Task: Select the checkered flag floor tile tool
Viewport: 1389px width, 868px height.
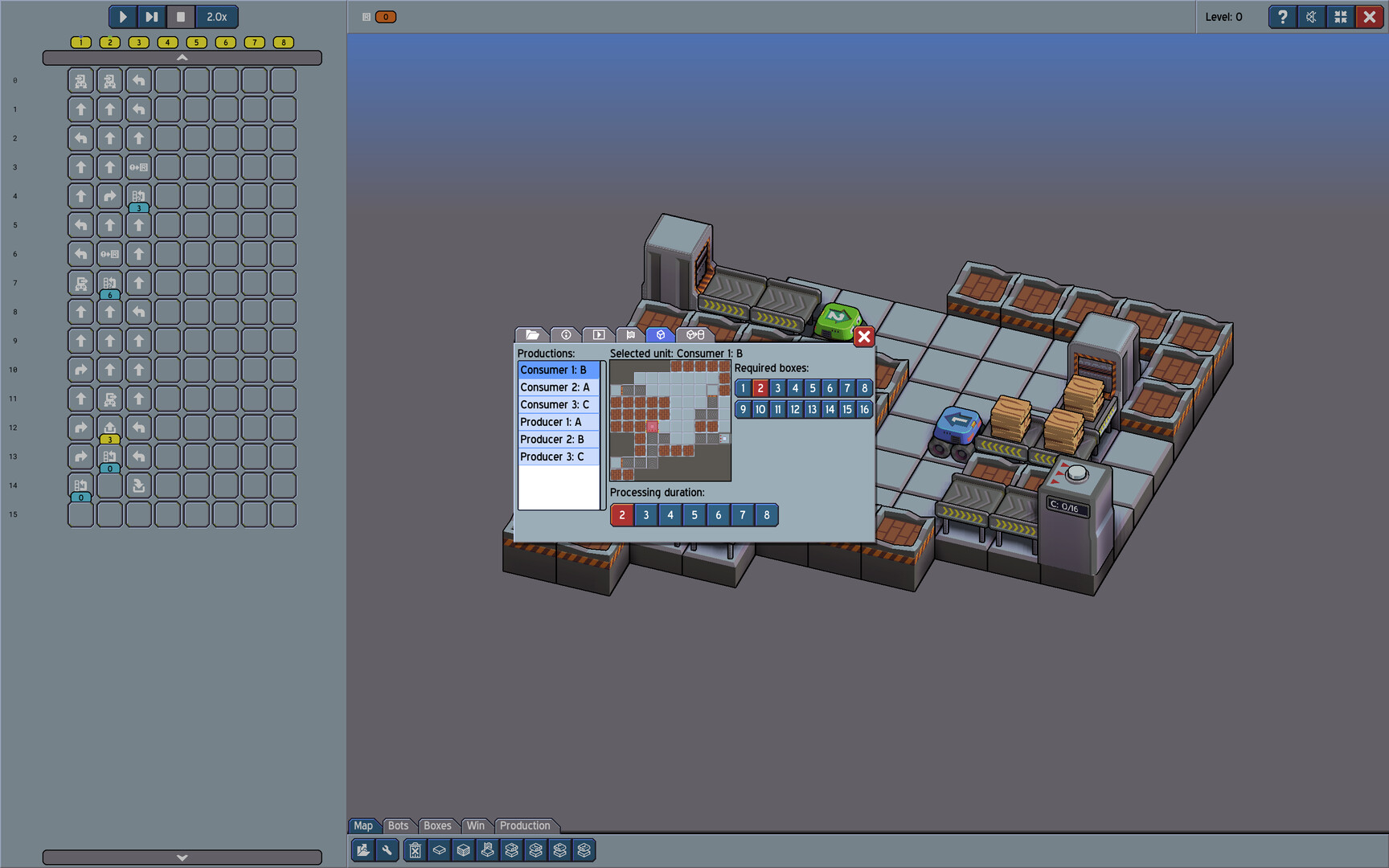Action: point(487,850)
